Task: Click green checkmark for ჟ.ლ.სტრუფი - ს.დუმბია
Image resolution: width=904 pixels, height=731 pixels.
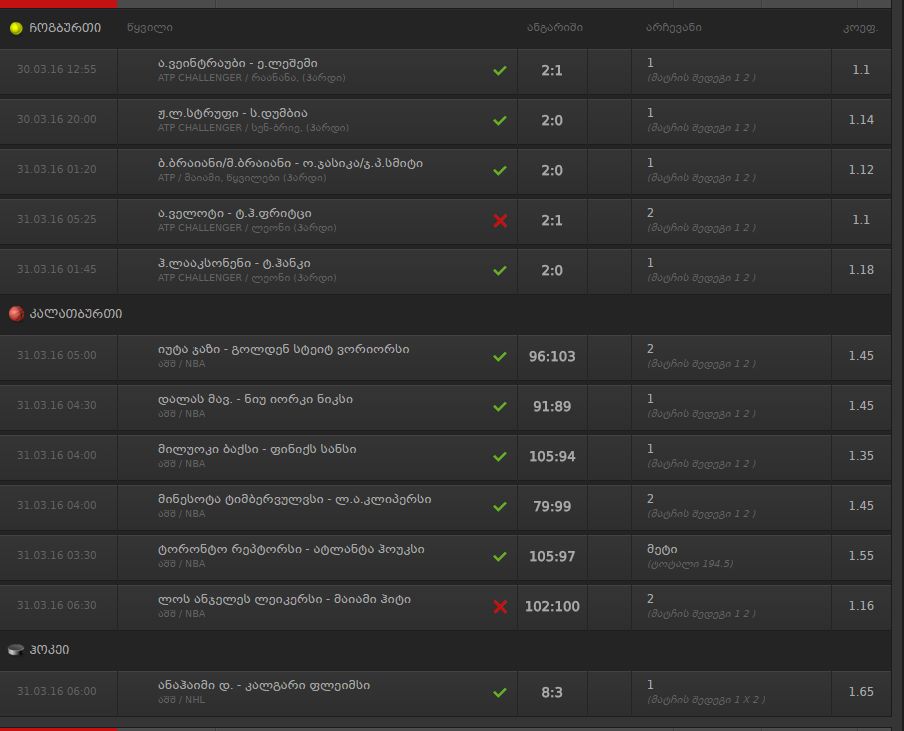Action: 500,120
